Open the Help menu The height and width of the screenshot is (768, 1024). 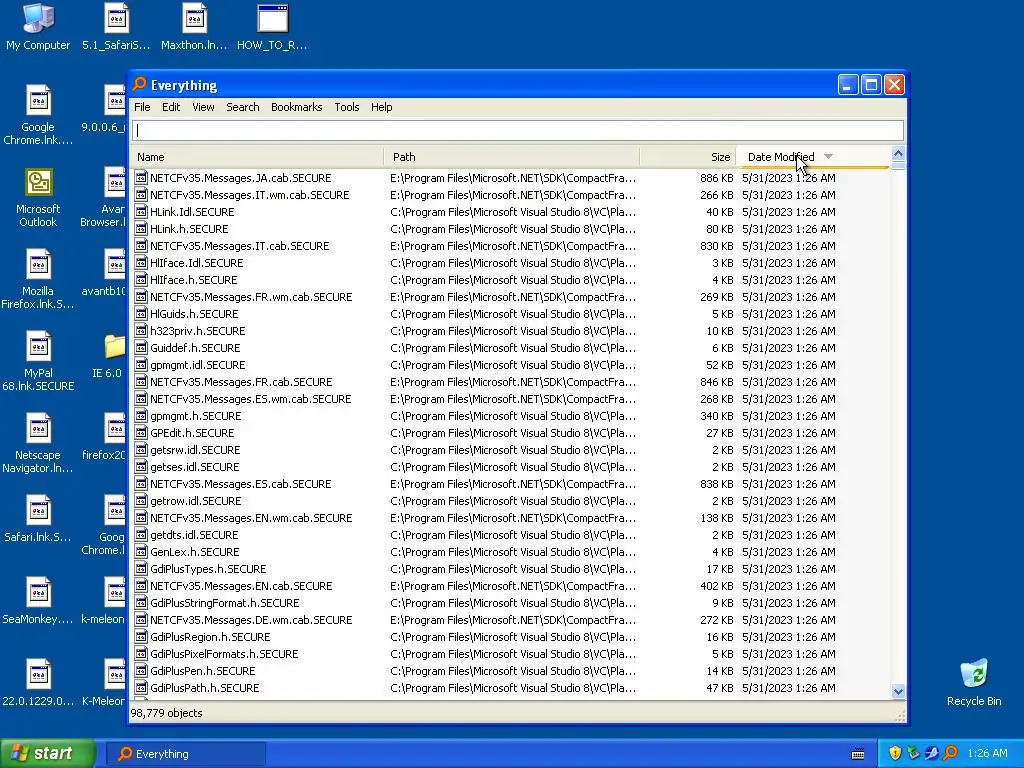381,107
